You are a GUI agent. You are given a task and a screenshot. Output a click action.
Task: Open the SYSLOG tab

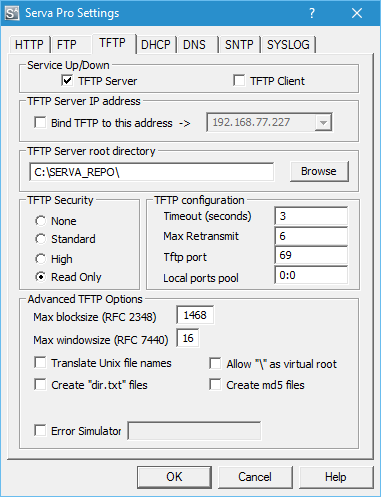[288, 45]
